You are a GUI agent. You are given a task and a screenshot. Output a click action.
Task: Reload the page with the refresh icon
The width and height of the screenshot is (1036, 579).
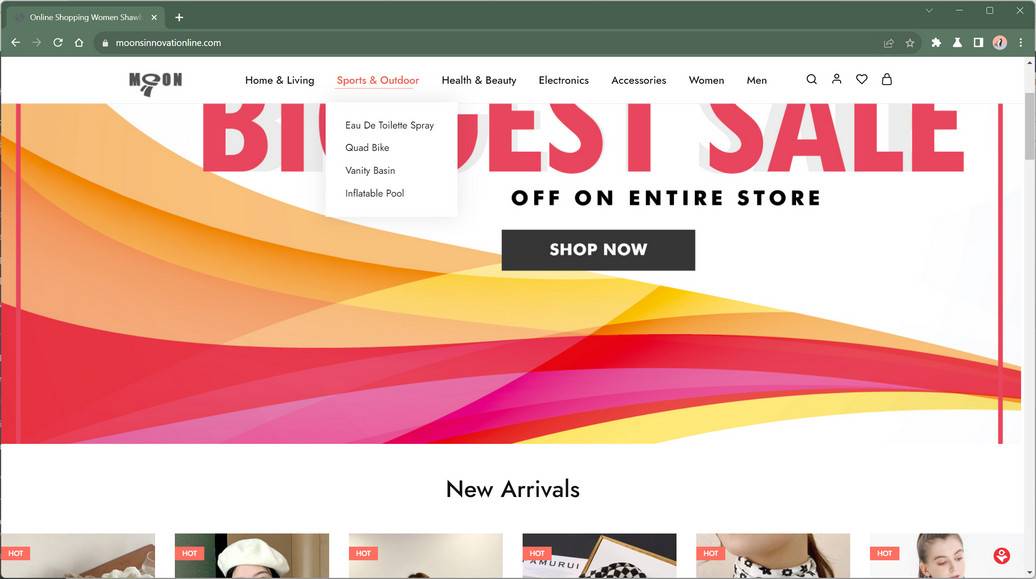pyautogui.click(x=58, y=42)
